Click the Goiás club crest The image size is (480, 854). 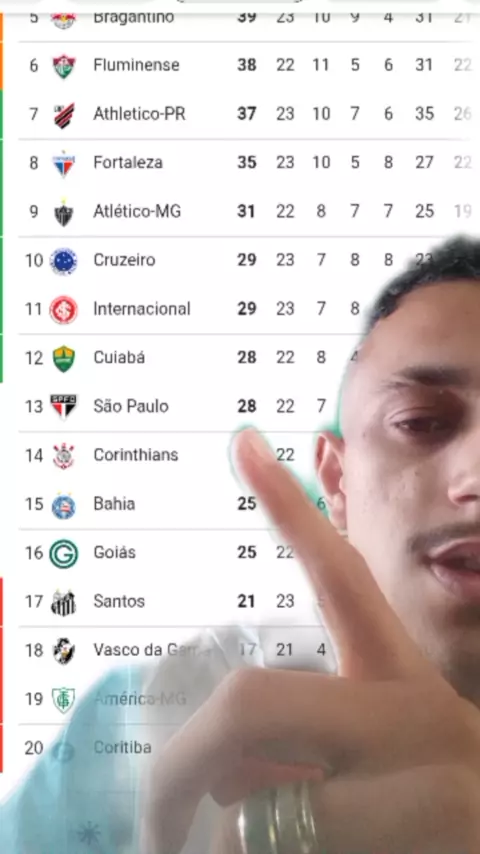point(64,553)
